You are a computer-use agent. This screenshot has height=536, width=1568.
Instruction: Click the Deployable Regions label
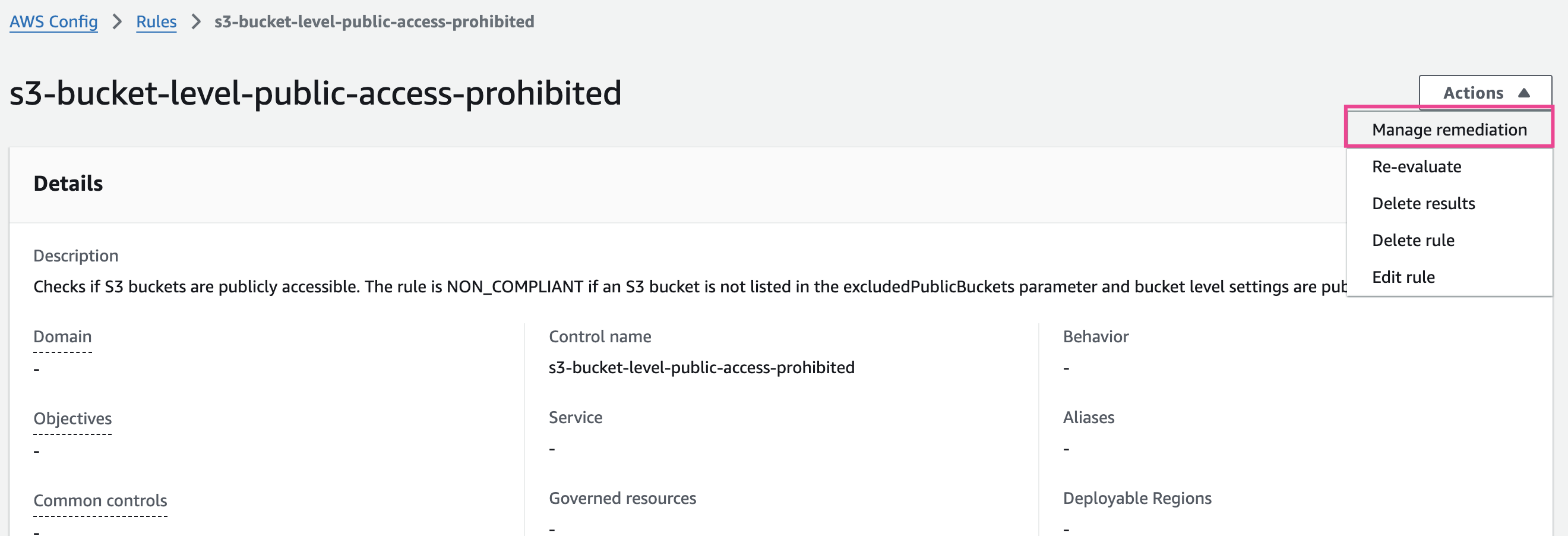(x=1136, y=498)
